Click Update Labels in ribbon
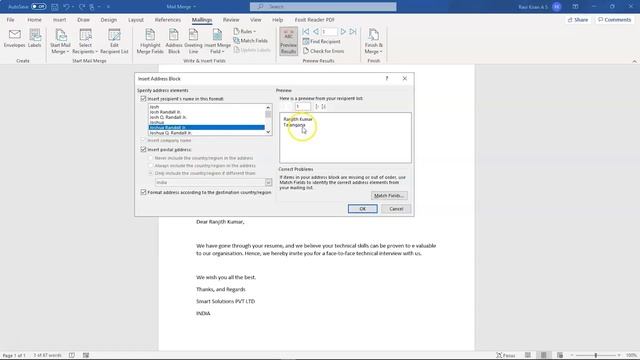This screenshot has width=640, height=360. click(252, 50)
